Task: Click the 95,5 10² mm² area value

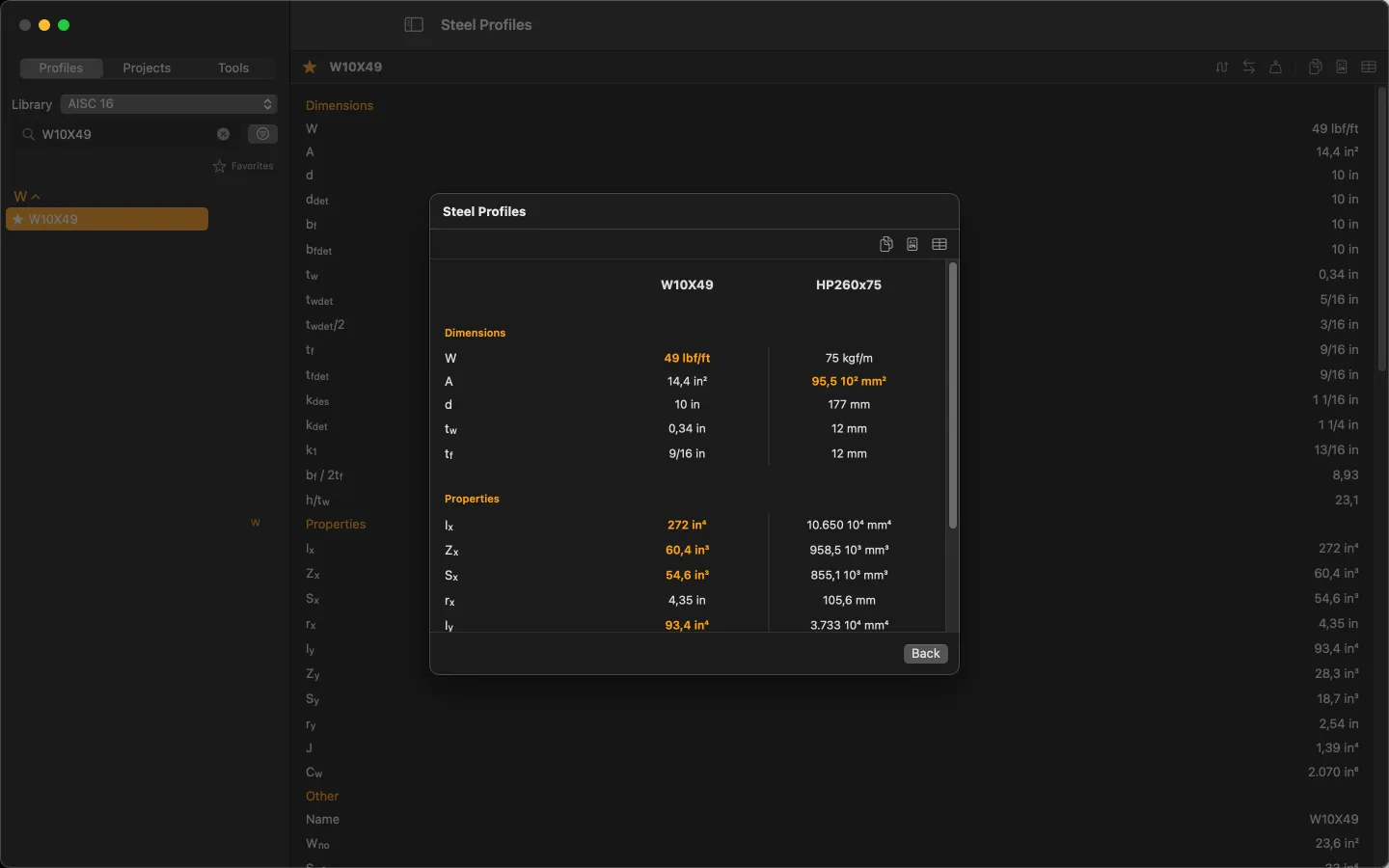Action: (x=849, y=381)
